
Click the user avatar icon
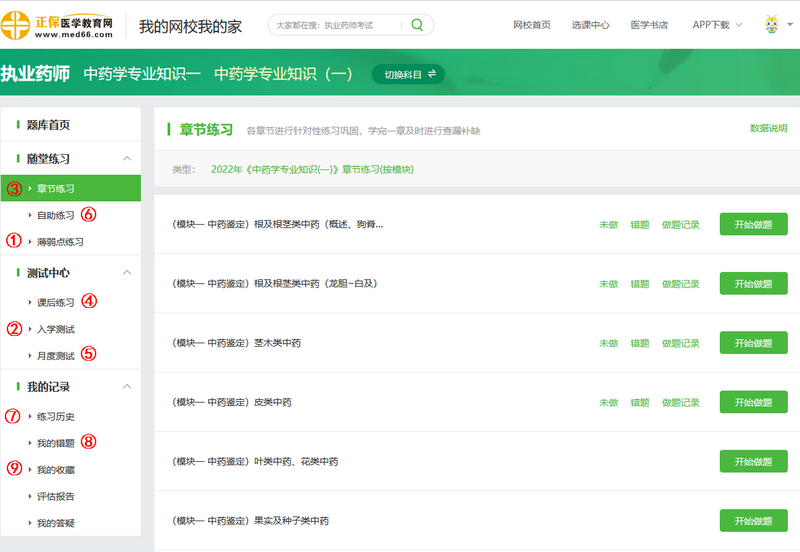772,25
